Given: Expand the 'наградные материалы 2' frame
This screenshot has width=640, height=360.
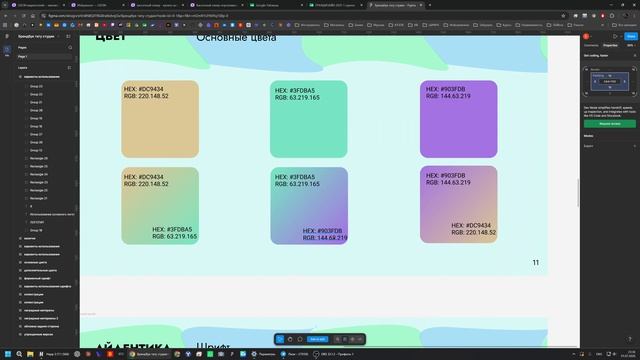Looking at the screenshot, I should tap(20, 318).
